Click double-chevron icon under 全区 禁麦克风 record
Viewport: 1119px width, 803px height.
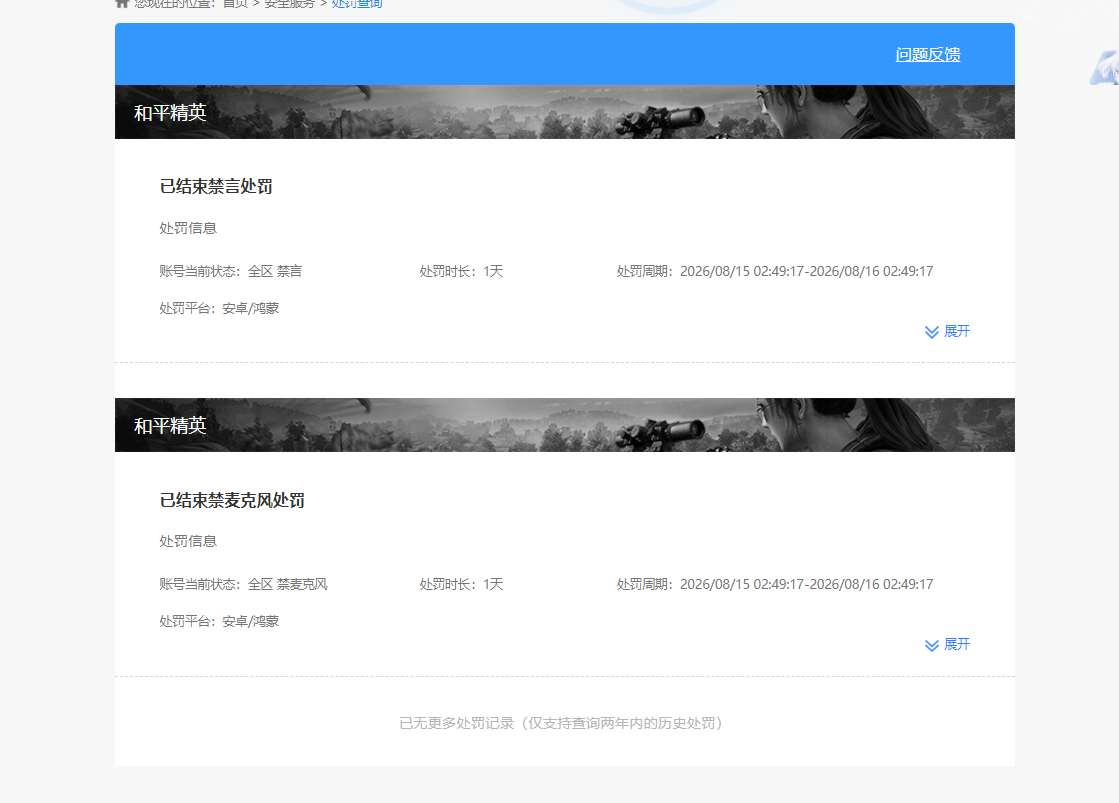pyautogui.click(x=931, y=645)
